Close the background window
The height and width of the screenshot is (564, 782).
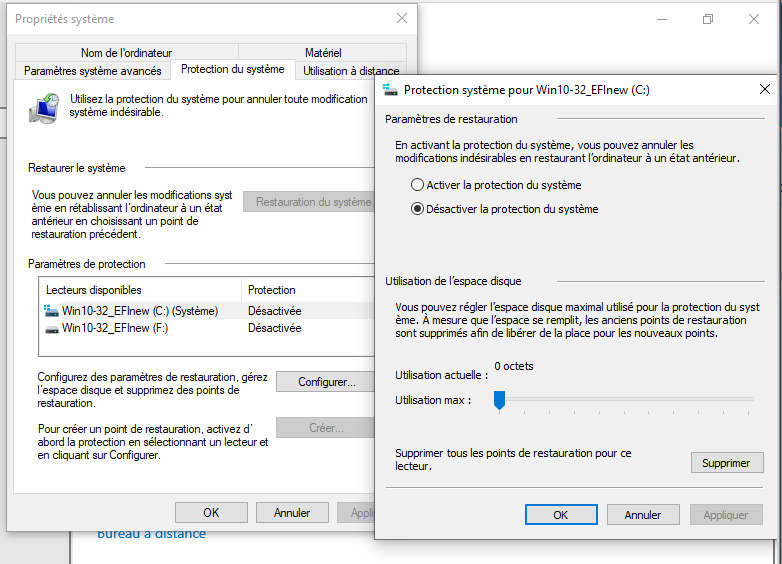point(754,19)
